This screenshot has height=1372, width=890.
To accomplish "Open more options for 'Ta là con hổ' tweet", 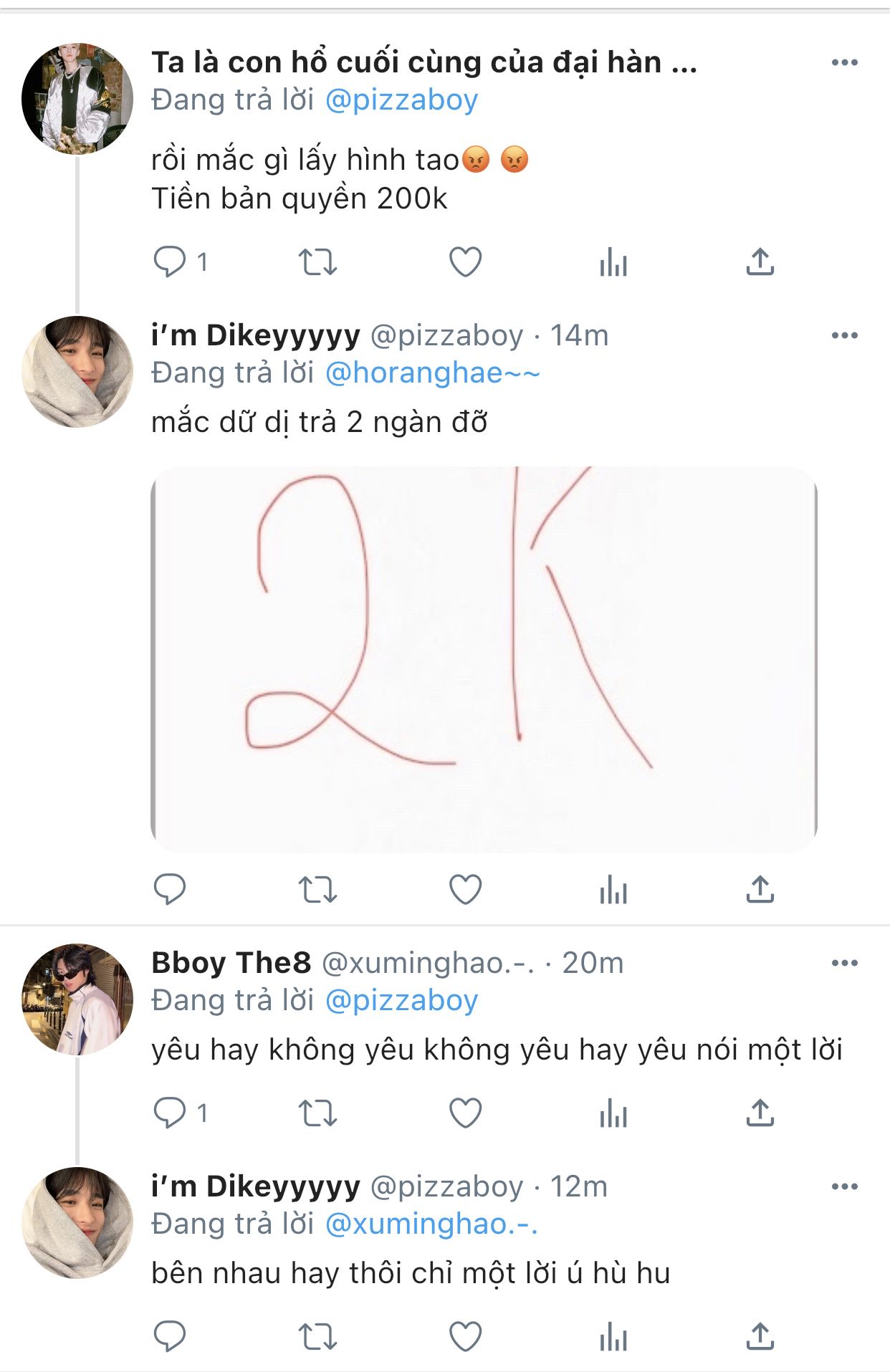I will pos(844,63).
